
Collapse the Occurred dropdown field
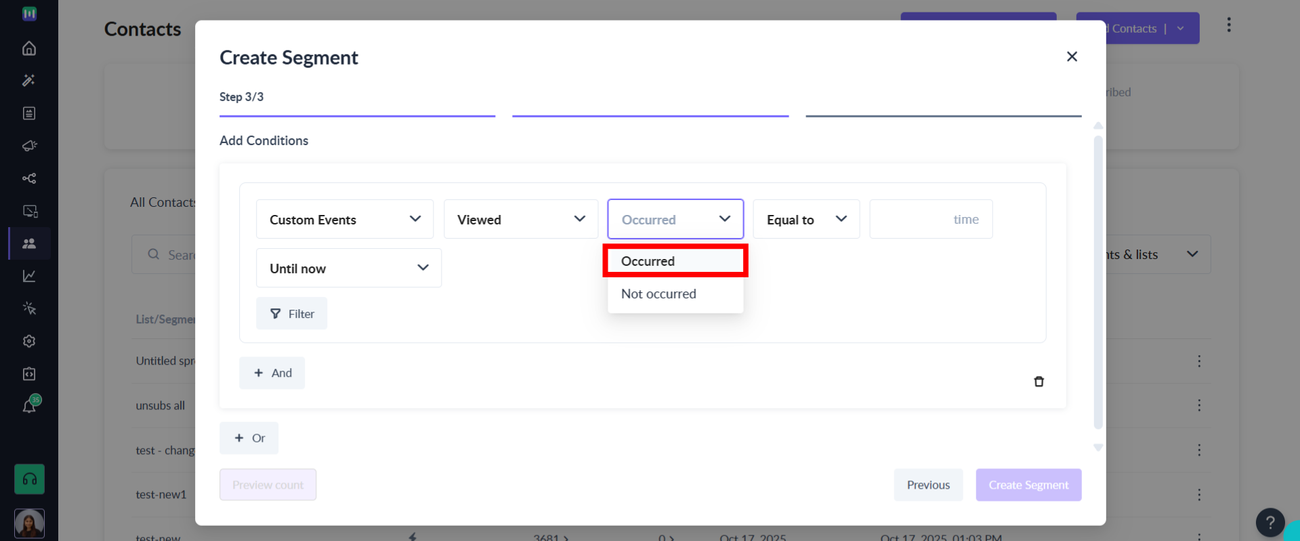click(676, 219)
